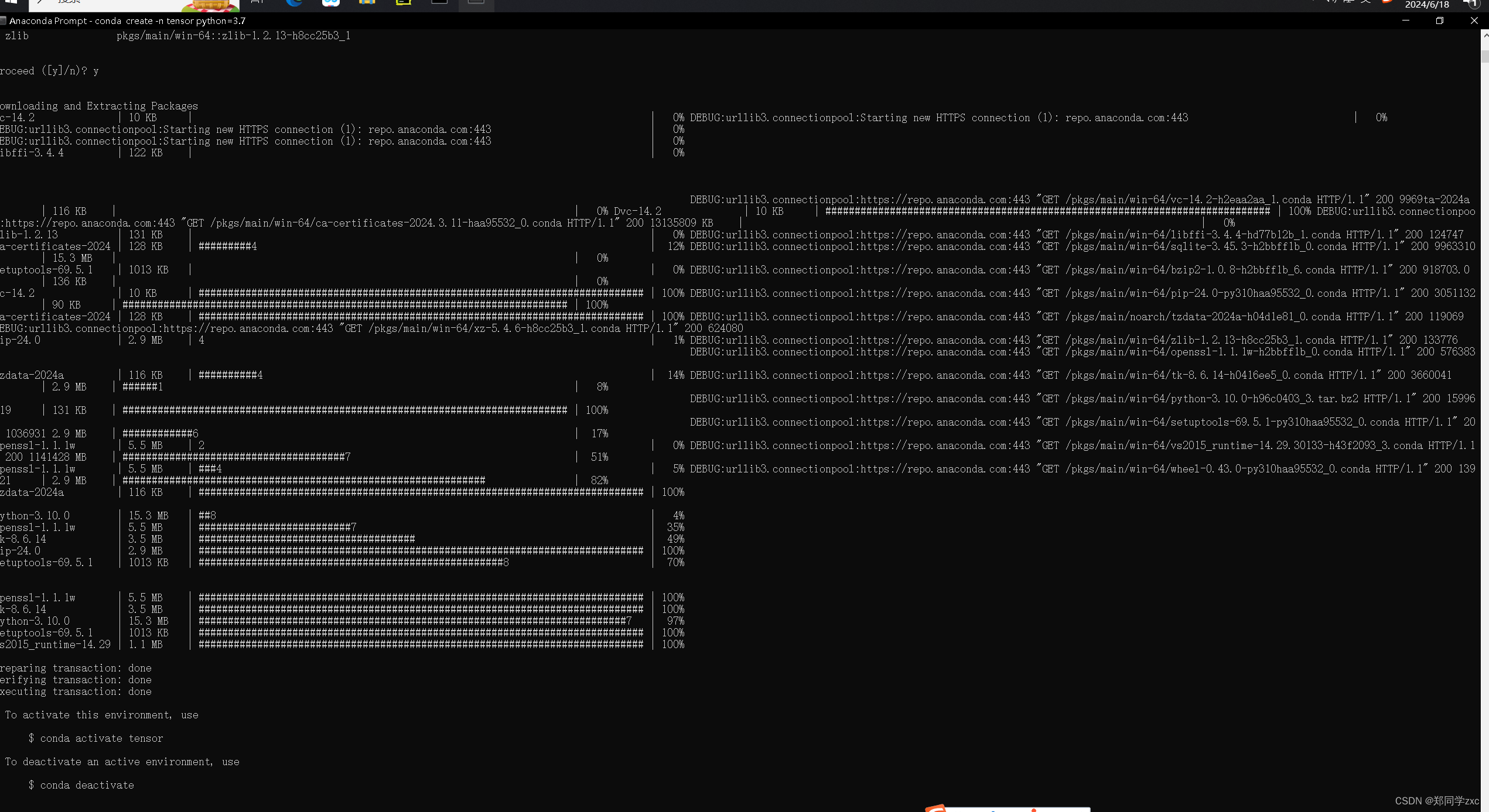Click the '70%' progress percentage
1489x812 pixels.
(x=675, y=563)
